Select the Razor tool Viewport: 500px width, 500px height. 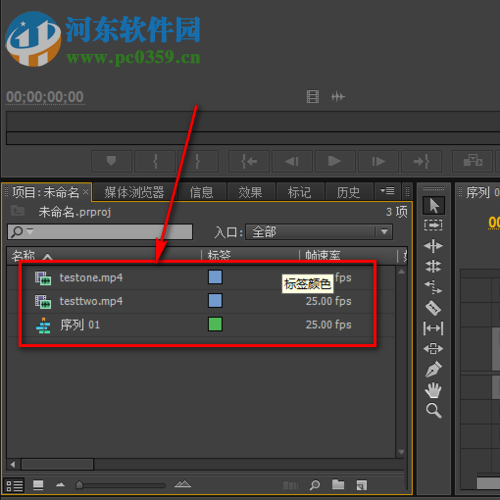pos(433,308)
